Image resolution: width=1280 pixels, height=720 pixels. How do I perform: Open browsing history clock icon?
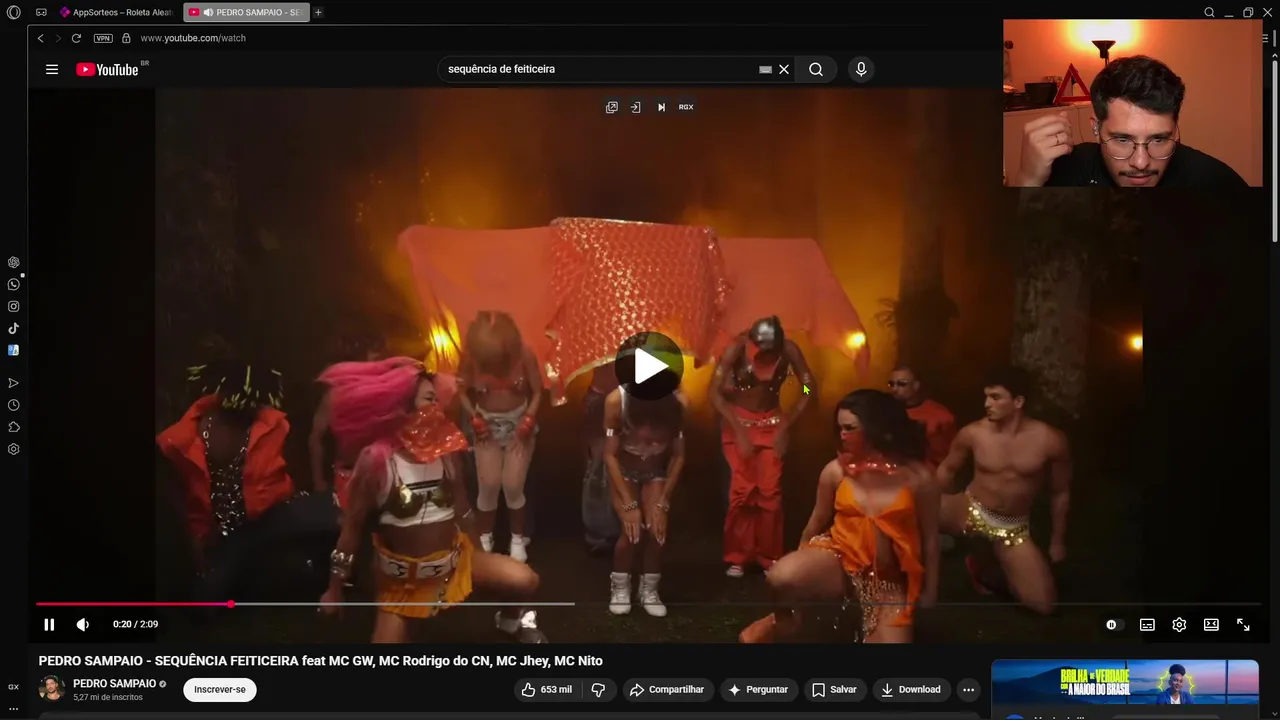coord(14,405)
